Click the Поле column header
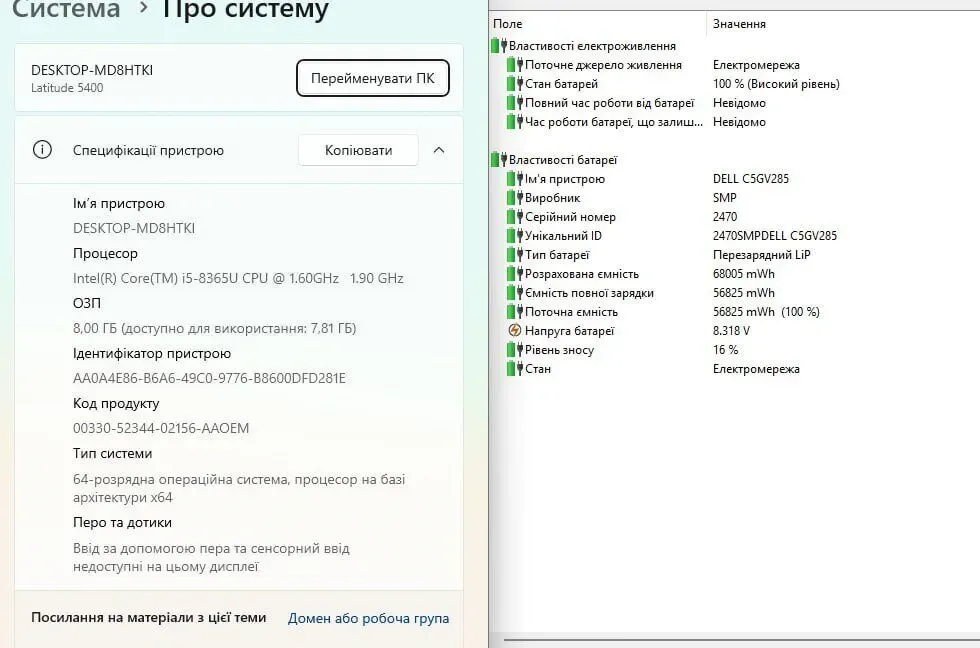This screenshot has width=980, height=648. coord(508,23)
